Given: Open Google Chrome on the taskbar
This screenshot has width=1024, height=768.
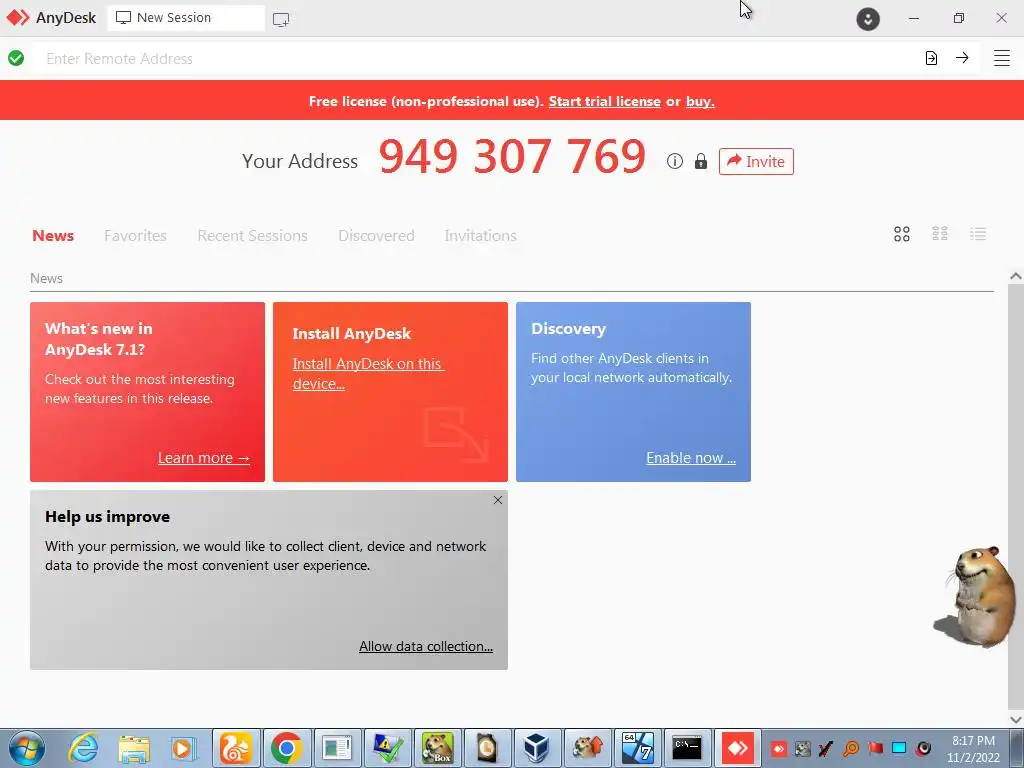Looking at the screenshot, I should coord(286,748).
